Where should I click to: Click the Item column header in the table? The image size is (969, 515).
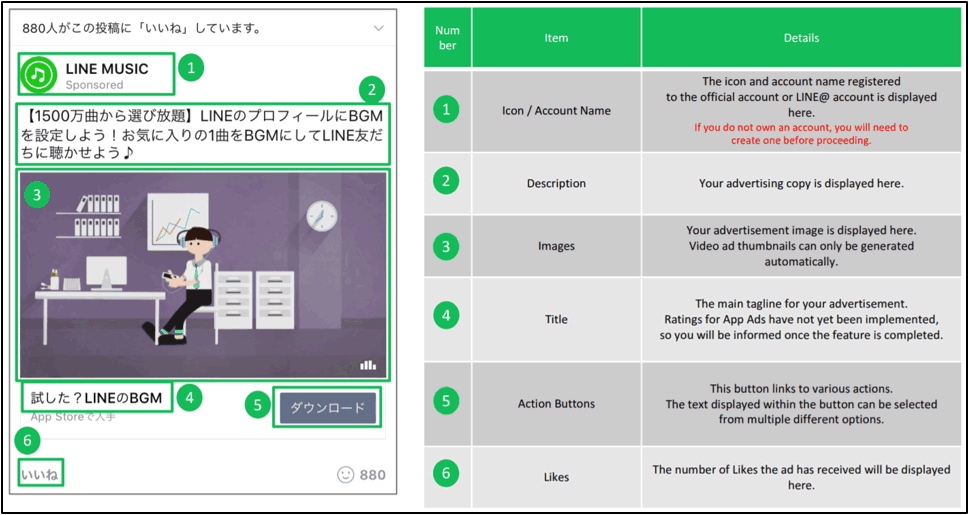coord(556,38)
